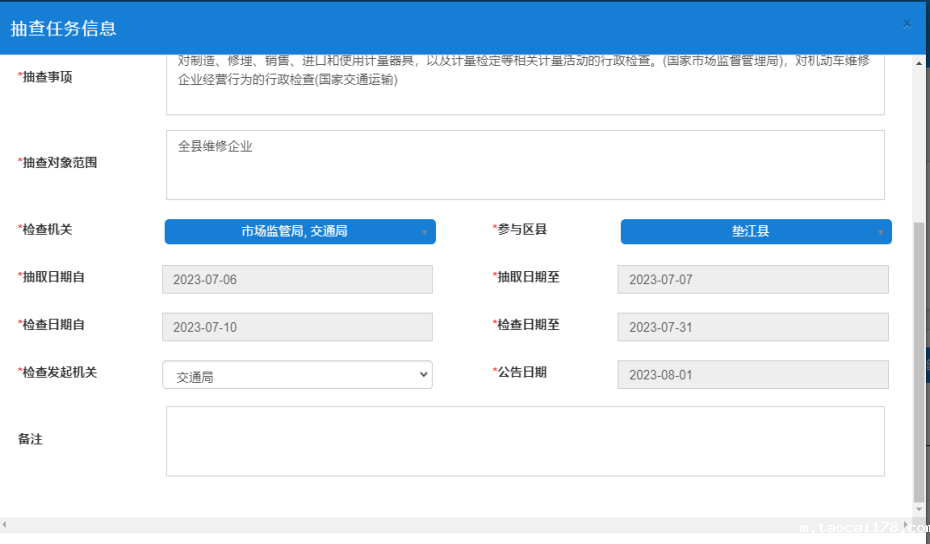Expand the 参与区县 dropdown showing 垫江县
This screenshot has width=930, height=544.
click(755, 232)
